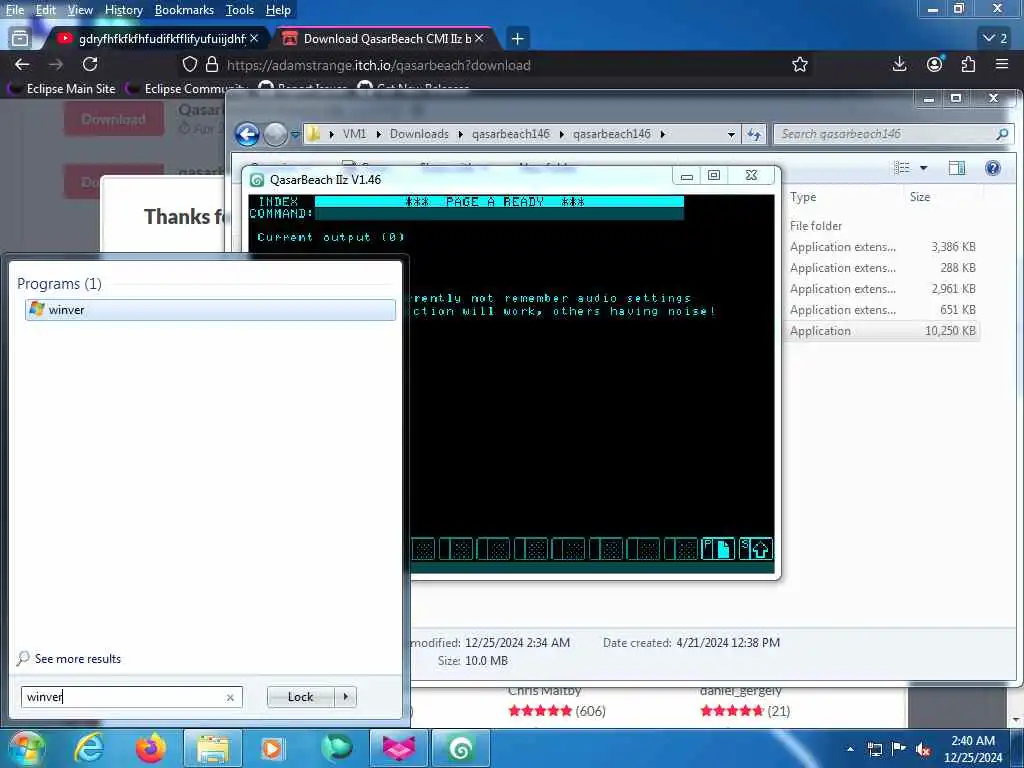Click VM1 in Explorer breadcrumb
The height and width of the screenshot is (768, 1024).
pos(355,134)
